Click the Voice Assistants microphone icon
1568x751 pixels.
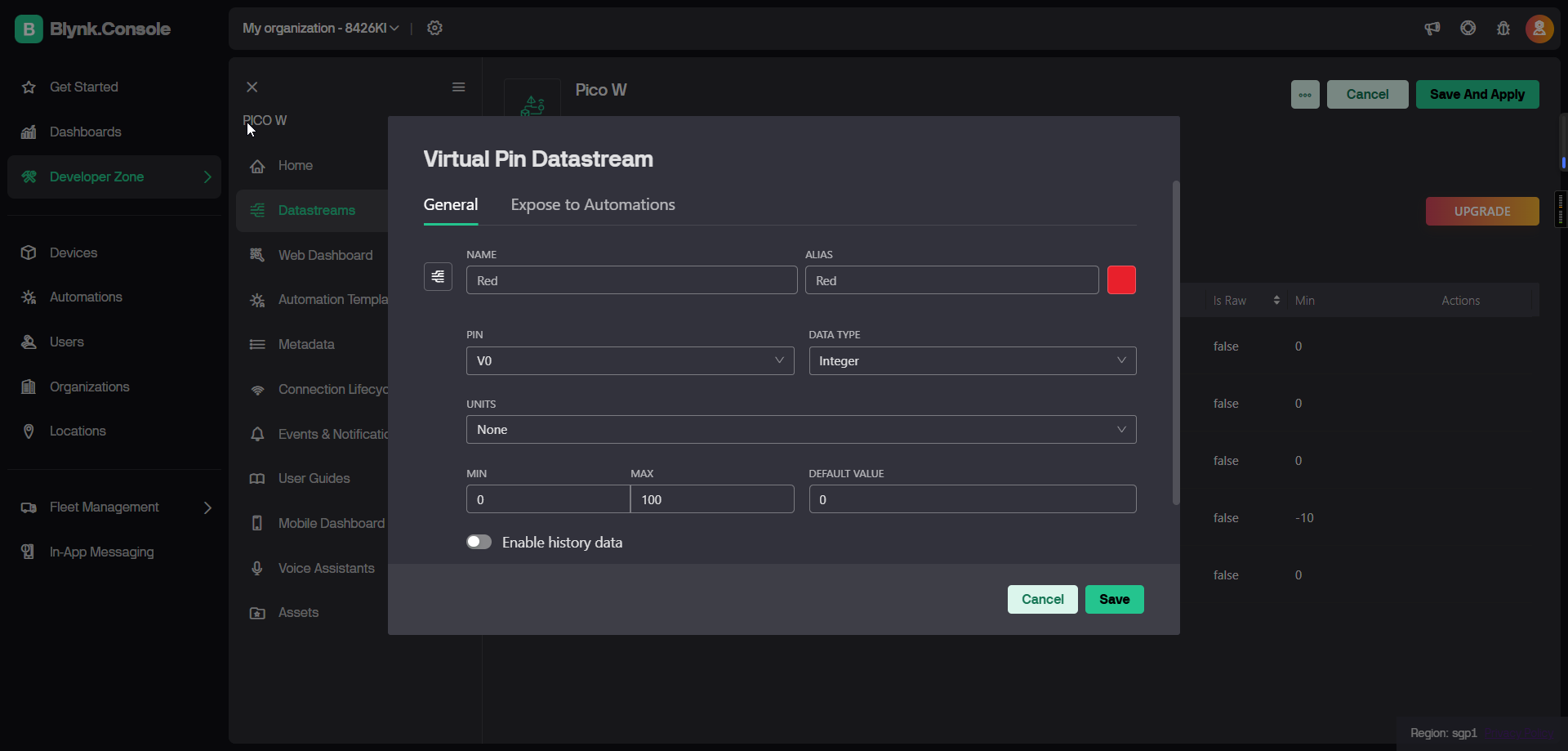pos(257,568)
